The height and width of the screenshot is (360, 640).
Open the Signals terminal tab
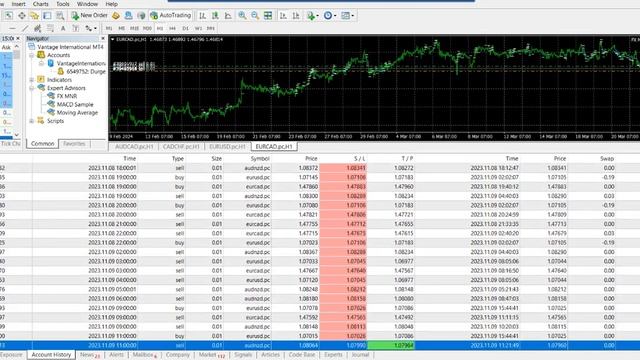pyautogui.click(x=243, y=355)
